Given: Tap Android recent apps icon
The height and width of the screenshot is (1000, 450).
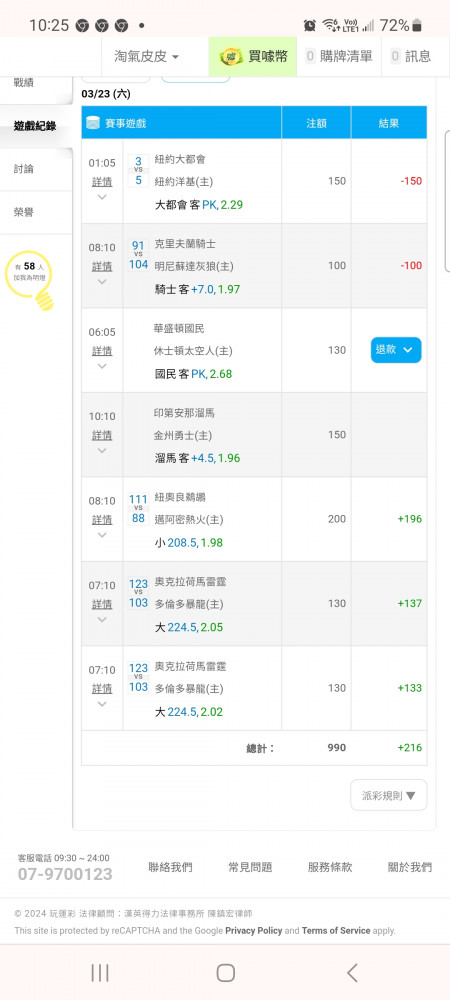Looking at the screenshot, I should click(x=100, y=973).
